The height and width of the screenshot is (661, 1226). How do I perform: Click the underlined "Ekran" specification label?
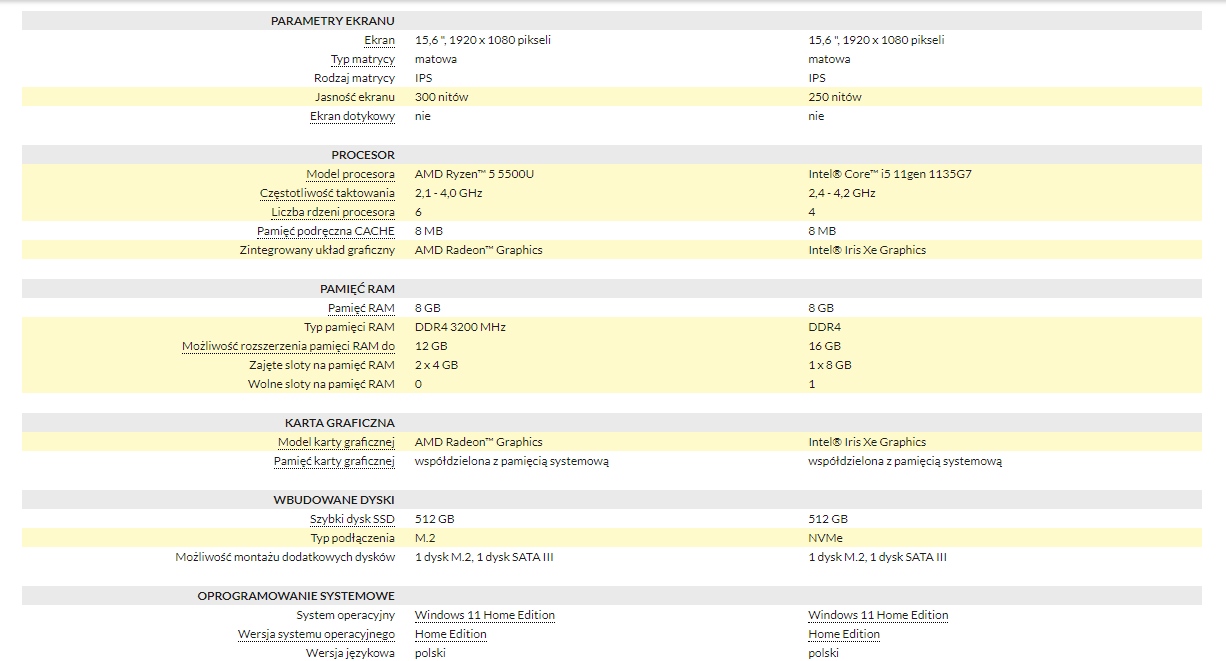tap(379, 40)
